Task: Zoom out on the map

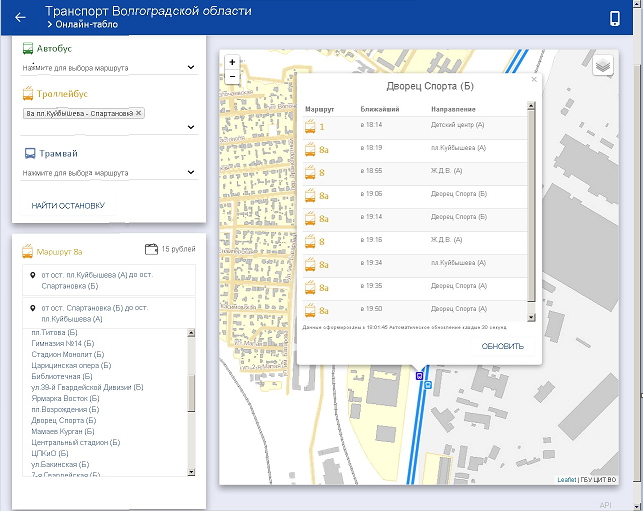Action: point(232,76)
